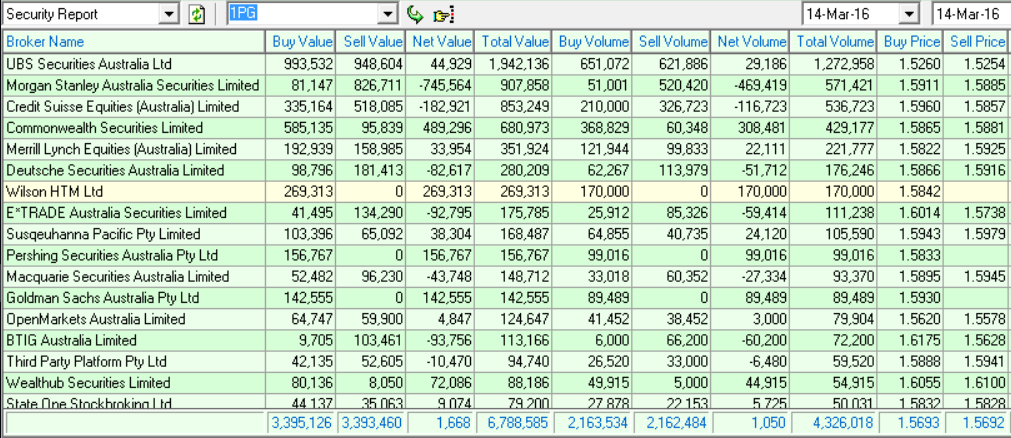The image size is (1011, 438).
Task: Click BTIG buy price 1.6175
Action: 921,341
